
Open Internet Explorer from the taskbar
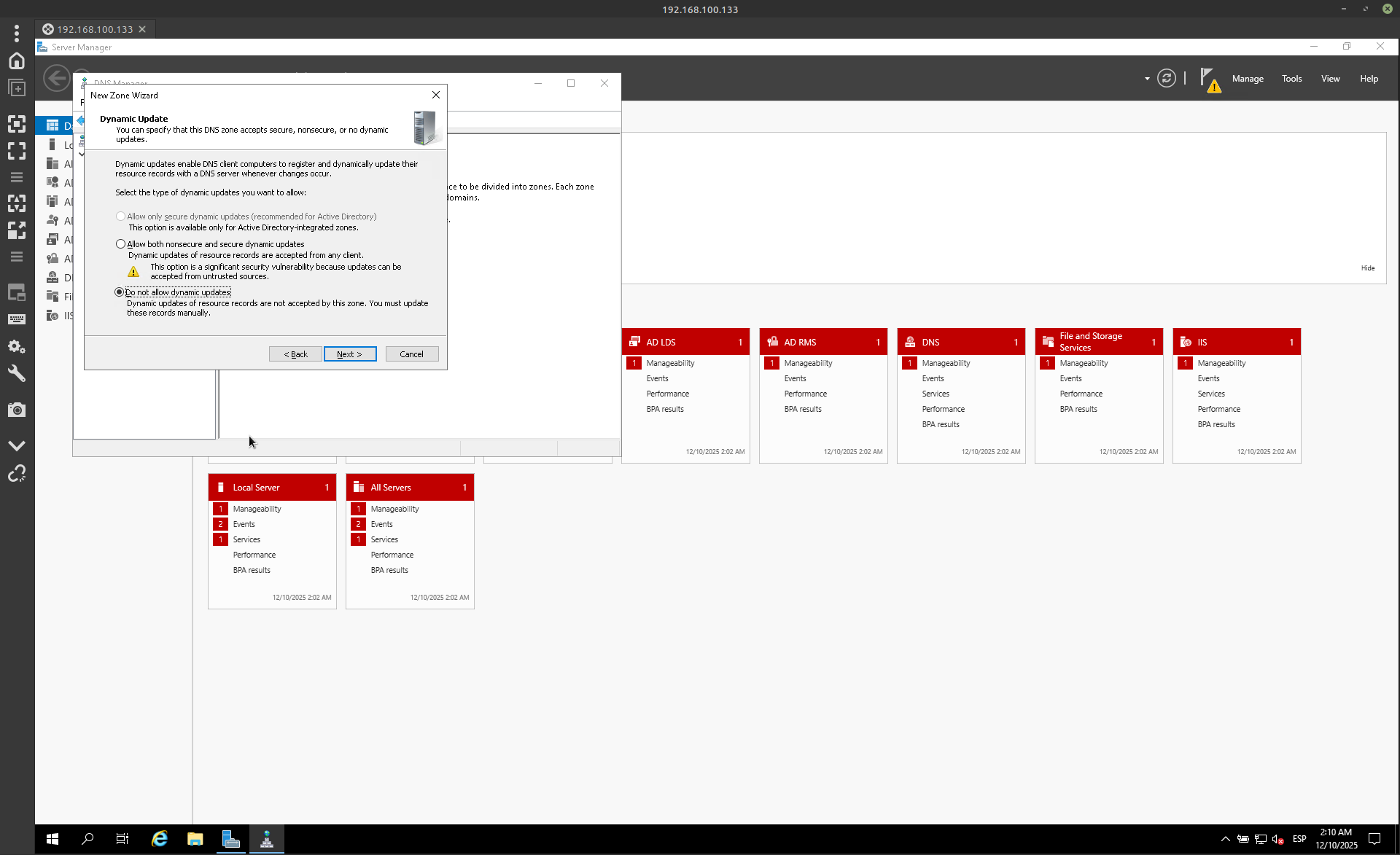coord(159,839)
